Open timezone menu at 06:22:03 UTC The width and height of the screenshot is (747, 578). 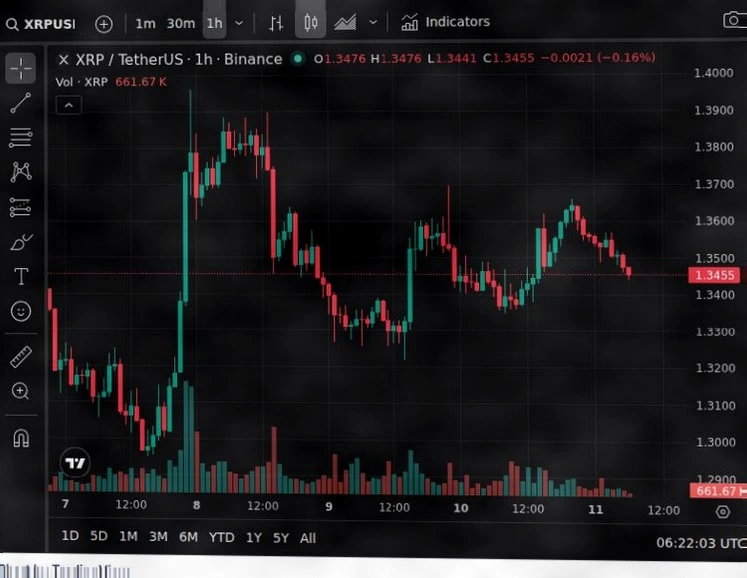pyautogui.click(x=701, y=543)
